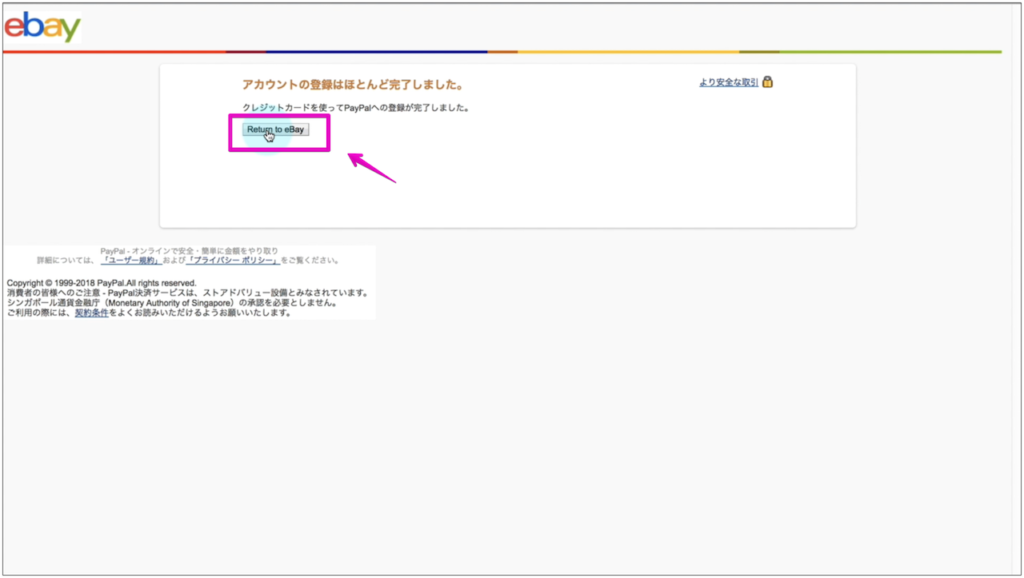Select the PayPal - オンラインで安全 tagline text
Image resolution: width=1024 pixels, height=578 pixels.
pyautogui.click(x=189, y=251)
